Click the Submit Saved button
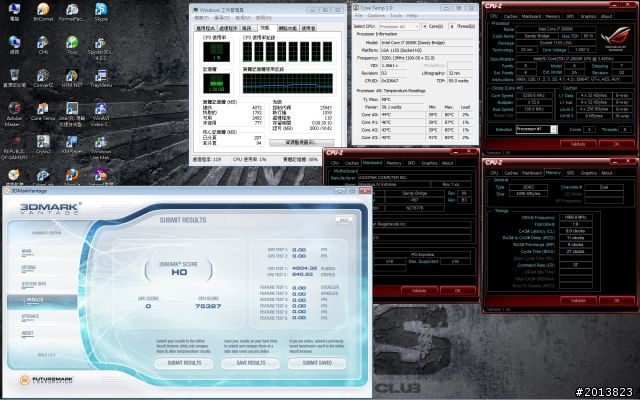Screen dimensions: 640x400 [x=317, y=363]
